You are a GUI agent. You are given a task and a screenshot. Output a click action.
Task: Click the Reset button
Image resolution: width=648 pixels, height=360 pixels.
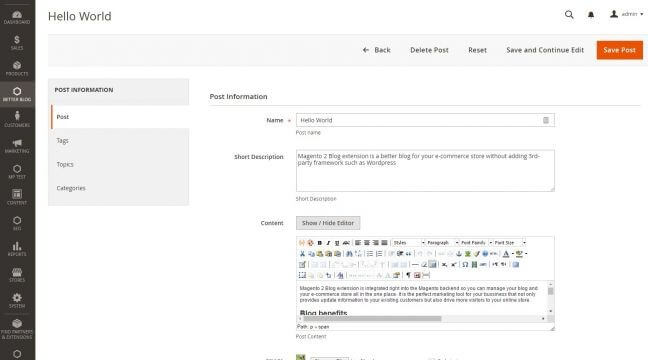pyautogui.click(x=477, y=50)
